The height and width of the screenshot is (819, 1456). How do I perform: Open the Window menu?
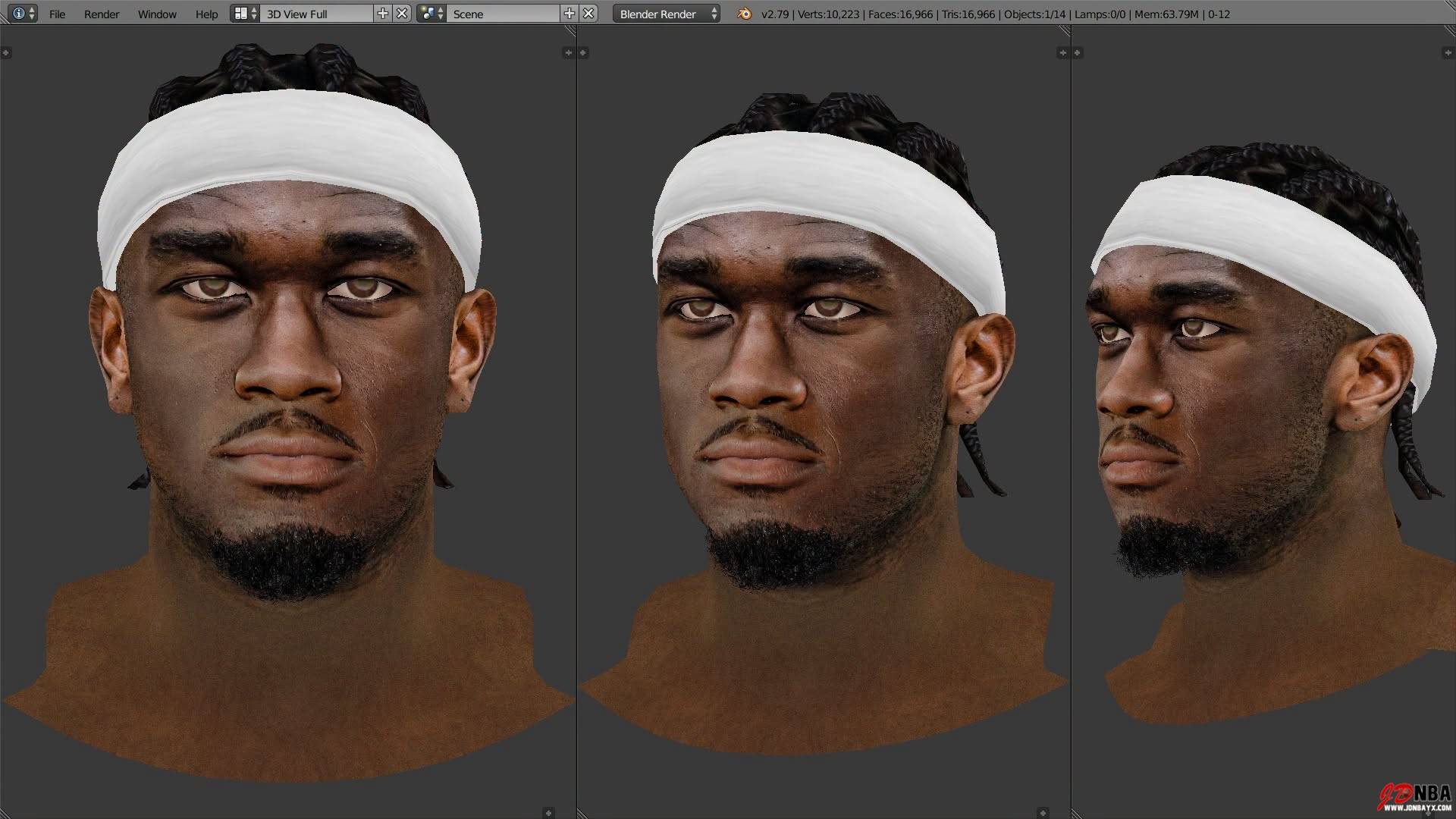tap(157, 14)
